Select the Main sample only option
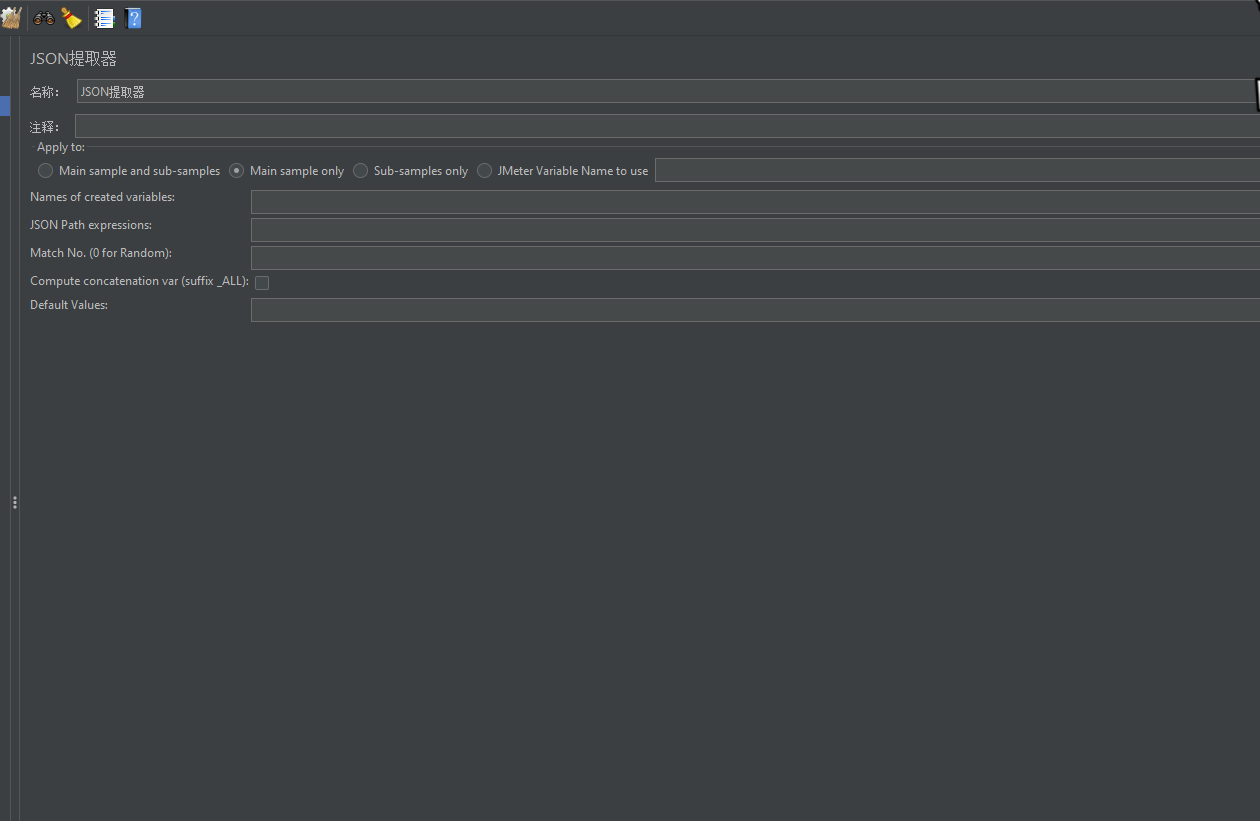This screenshot has width=1260, height=821. pos(236,170)
